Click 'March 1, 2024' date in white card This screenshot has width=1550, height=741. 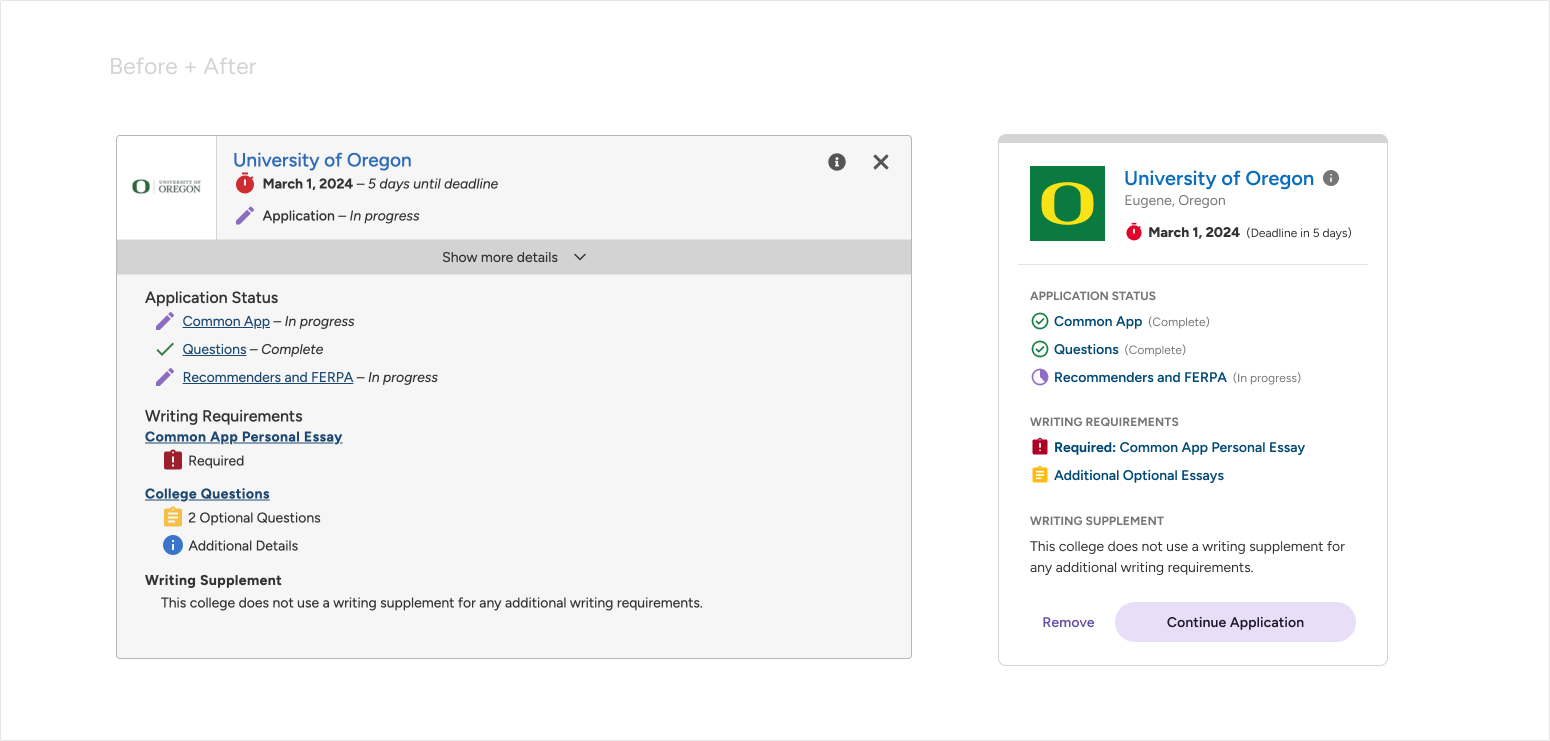tap(1194, 232)
